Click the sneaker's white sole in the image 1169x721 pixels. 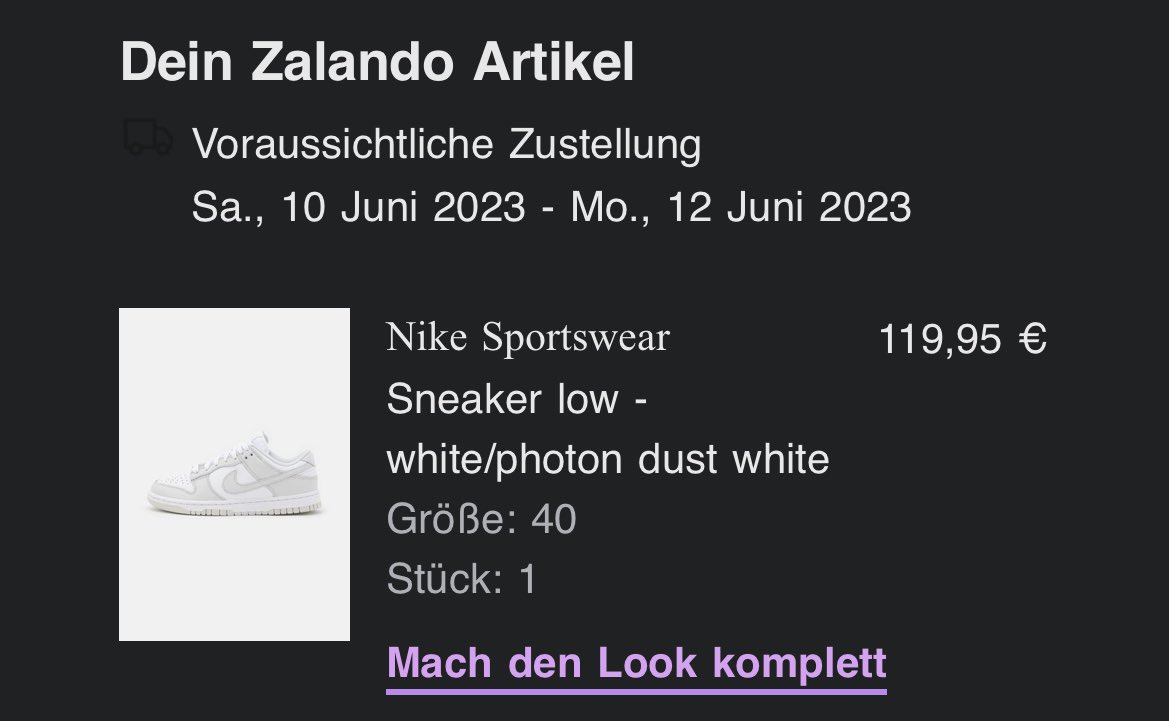pyautogui.click(x=235, y=509)
